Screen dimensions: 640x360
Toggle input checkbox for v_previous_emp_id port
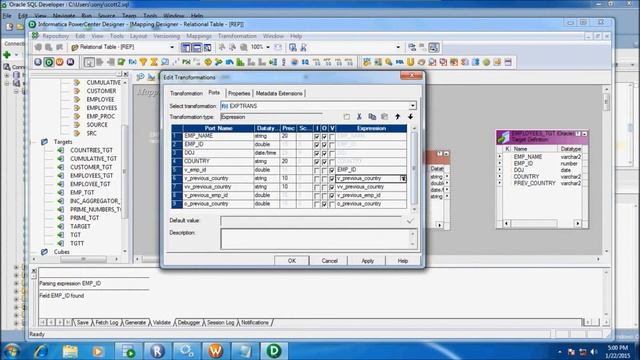317,196
